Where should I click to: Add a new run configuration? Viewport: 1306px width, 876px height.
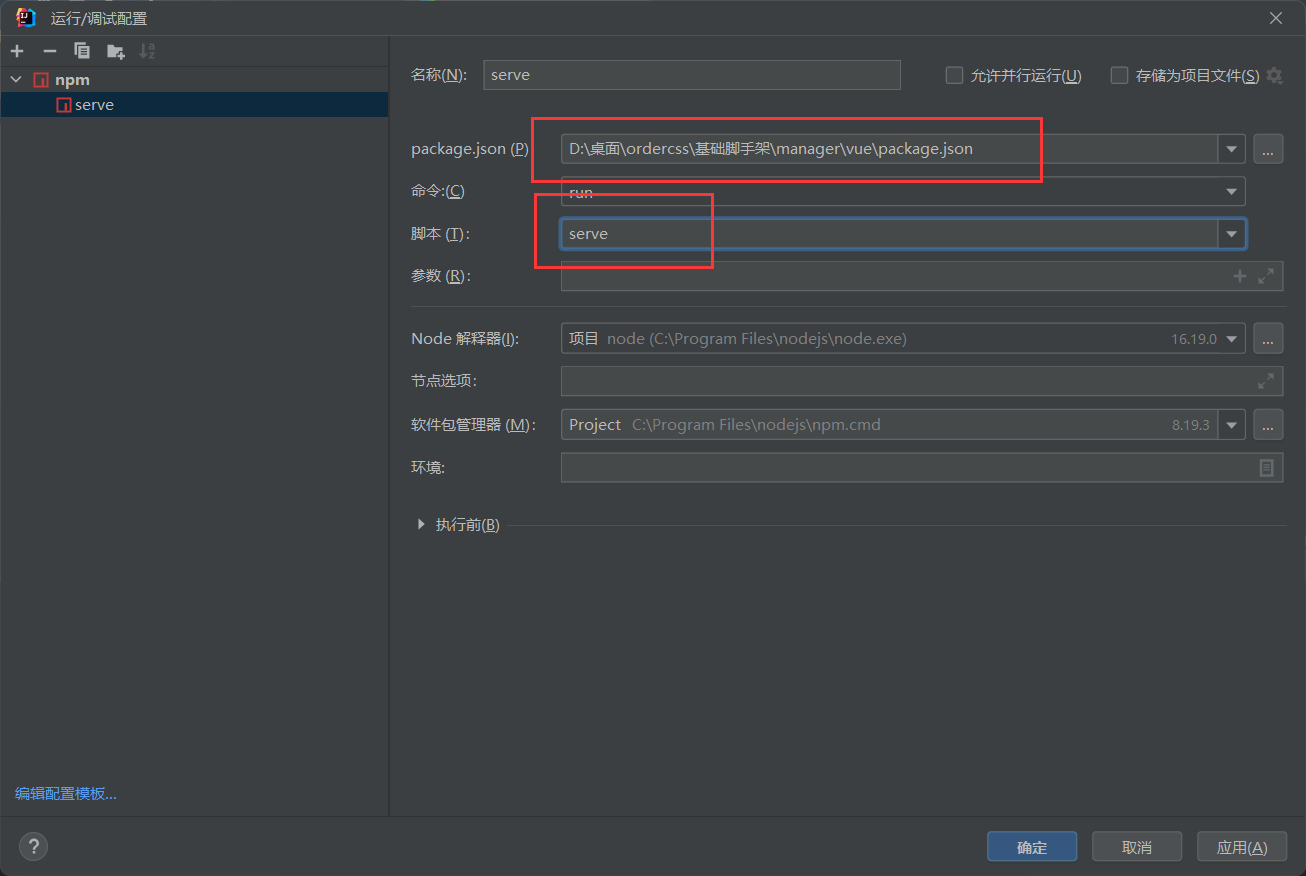point(16,50)
